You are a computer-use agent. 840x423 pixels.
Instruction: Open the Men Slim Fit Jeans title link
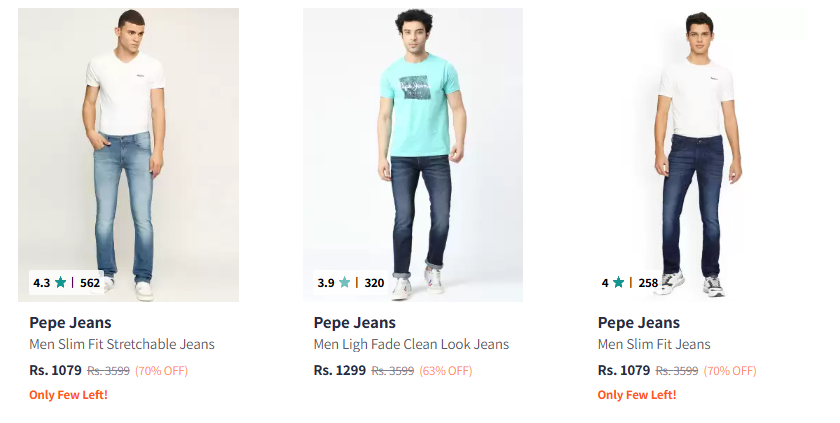point(654,345)
